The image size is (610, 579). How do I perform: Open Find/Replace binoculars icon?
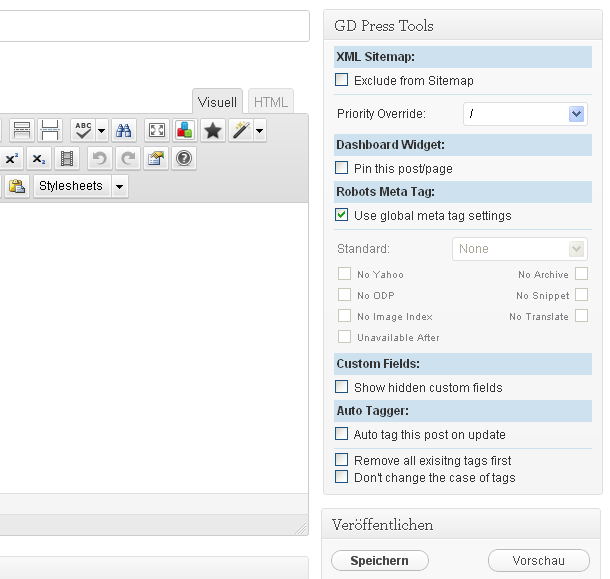[124, 130]
